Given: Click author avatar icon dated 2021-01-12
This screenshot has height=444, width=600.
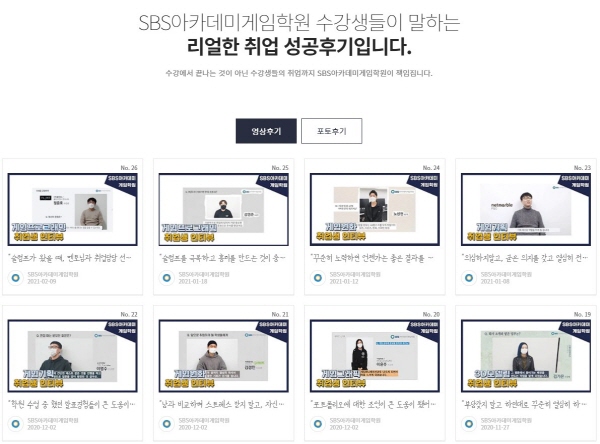Looking at the screenshot, I should click(x=318, y=278).
